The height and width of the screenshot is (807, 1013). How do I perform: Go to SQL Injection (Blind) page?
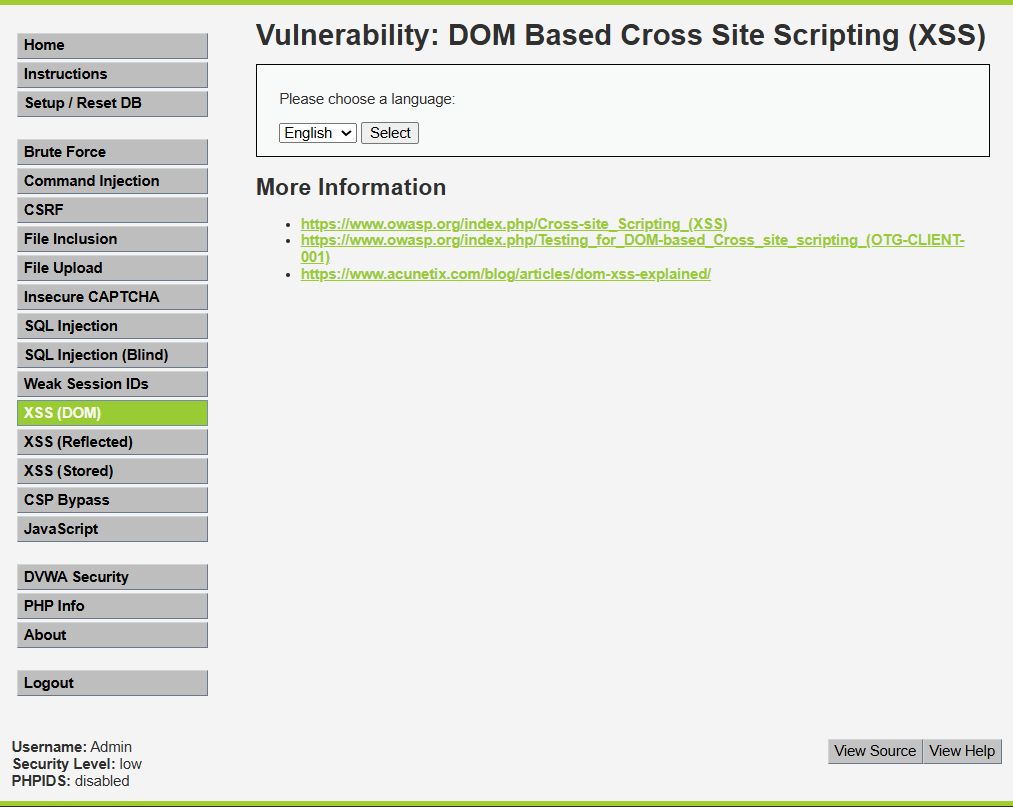click(x=112, y=355)
